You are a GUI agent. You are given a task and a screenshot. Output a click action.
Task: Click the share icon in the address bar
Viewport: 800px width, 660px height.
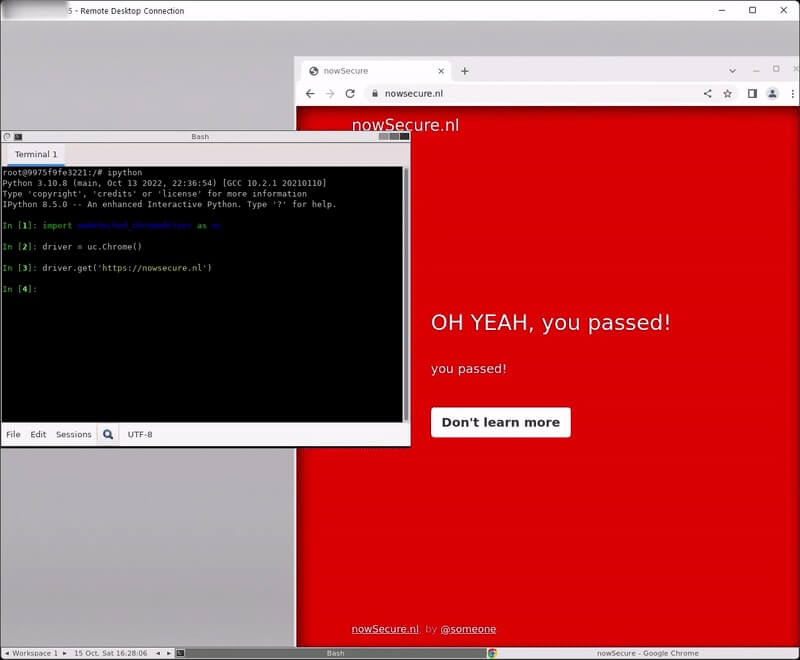[x=708, y=93]
